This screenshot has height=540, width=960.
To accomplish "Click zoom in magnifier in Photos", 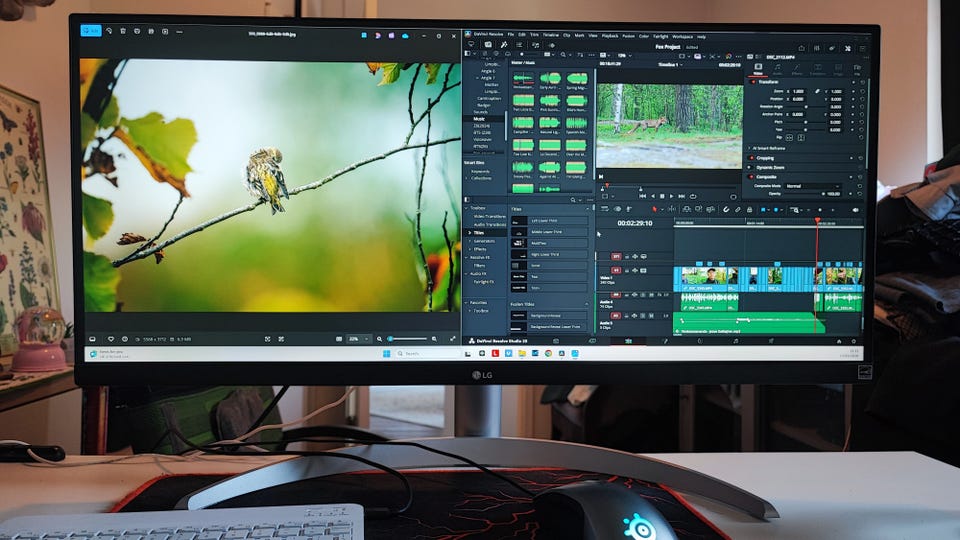I will coord(434,339).
